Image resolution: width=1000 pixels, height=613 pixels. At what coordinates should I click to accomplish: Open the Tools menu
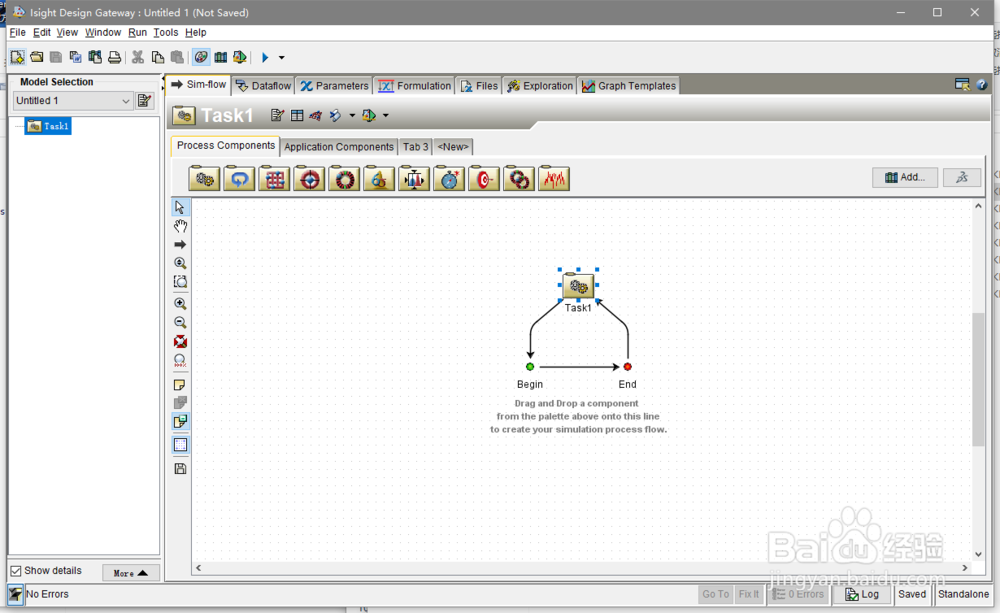(x=166, y=33)
